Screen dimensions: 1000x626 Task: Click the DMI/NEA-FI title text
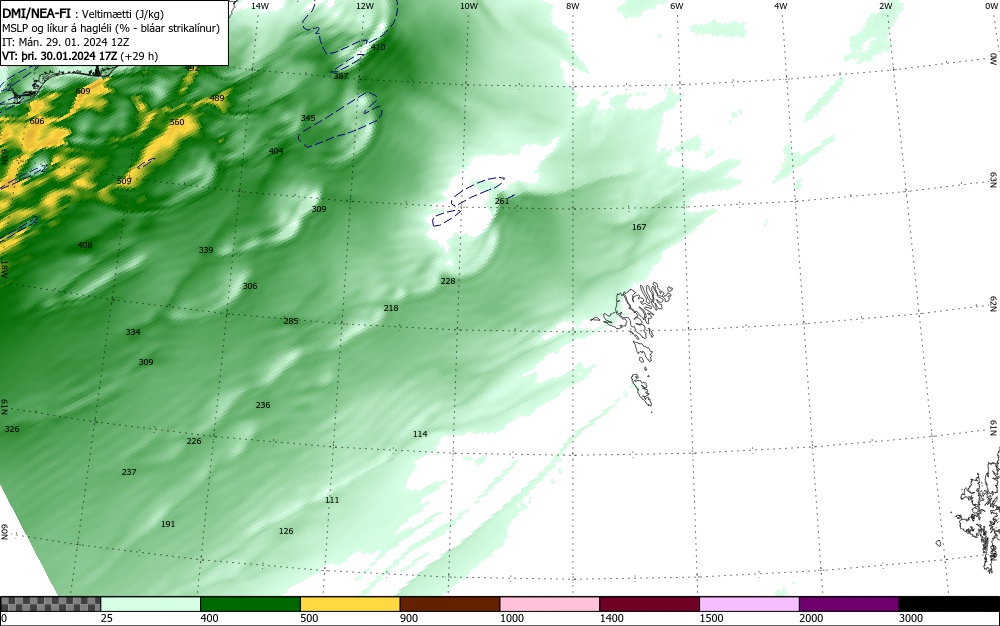click(x=36, y=13)
